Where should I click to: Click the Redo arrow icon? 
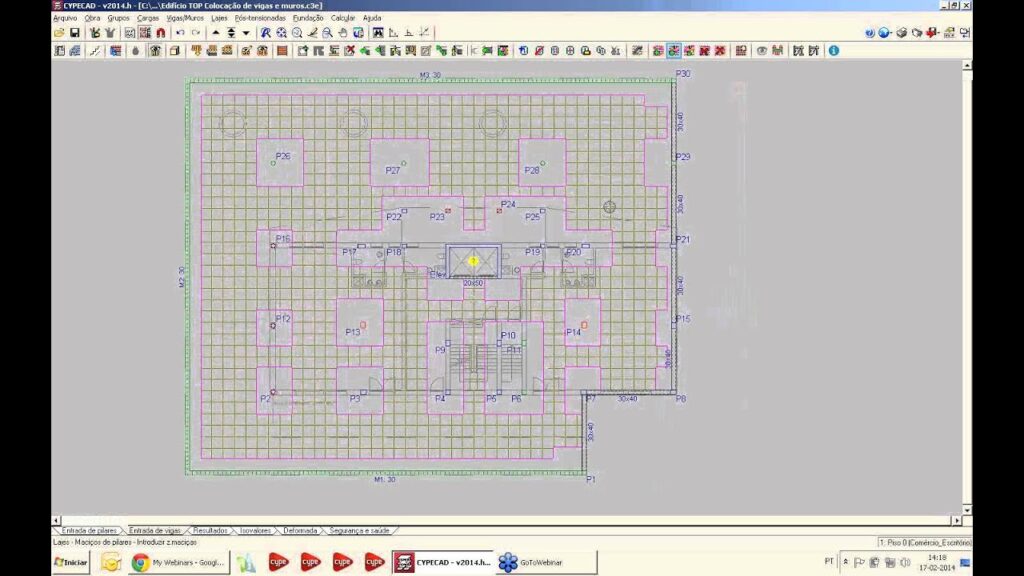[x=195, y=33]
